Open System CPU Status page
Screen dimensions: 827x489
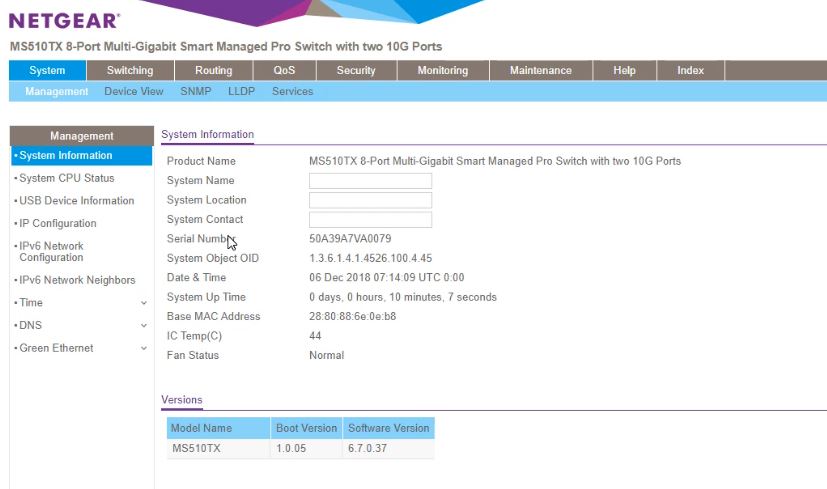pyautogui.click(x=66, y=178)
